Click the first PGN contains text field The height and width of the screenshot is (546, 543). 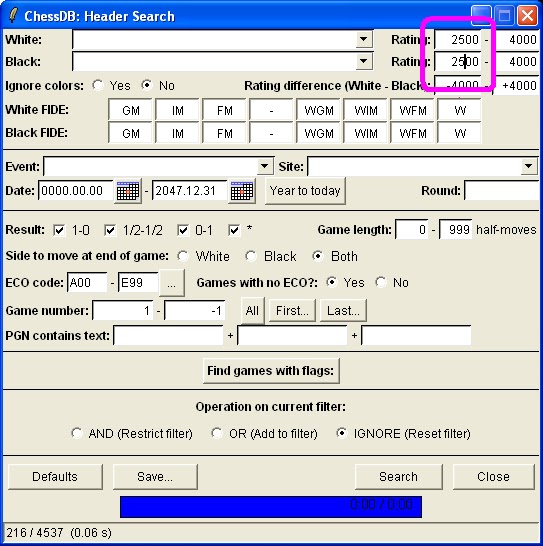168,336
